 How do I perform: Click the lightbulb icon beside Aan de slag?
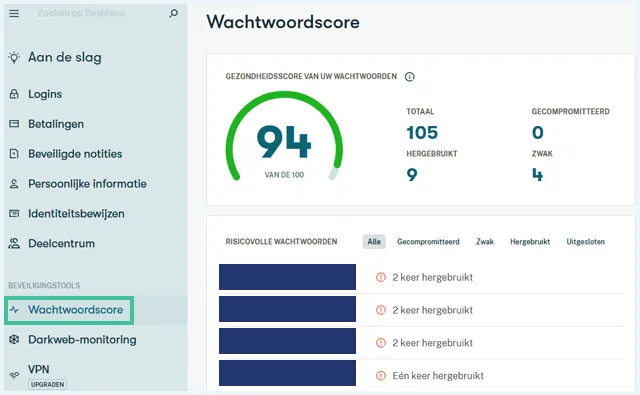(14, 58)
